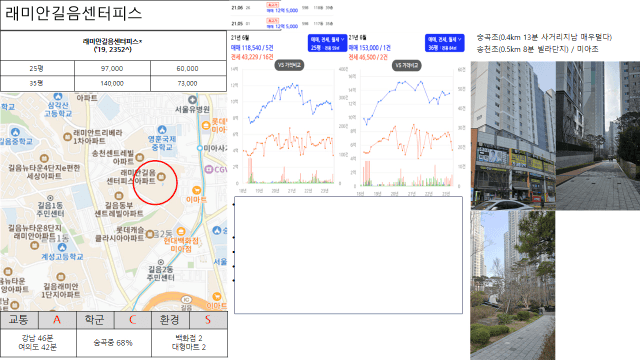Click the 길음2동 주민센터 marker
Image resolution: width=640 pixels, height=360 pixels.
click(x=161, y=262)
